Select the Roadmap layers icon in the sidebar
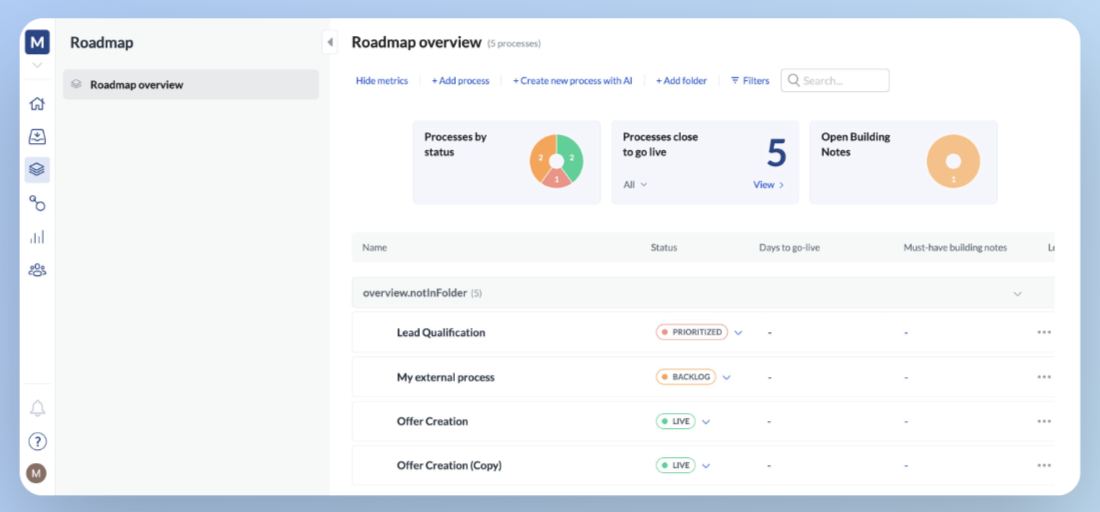 [37, 170]
